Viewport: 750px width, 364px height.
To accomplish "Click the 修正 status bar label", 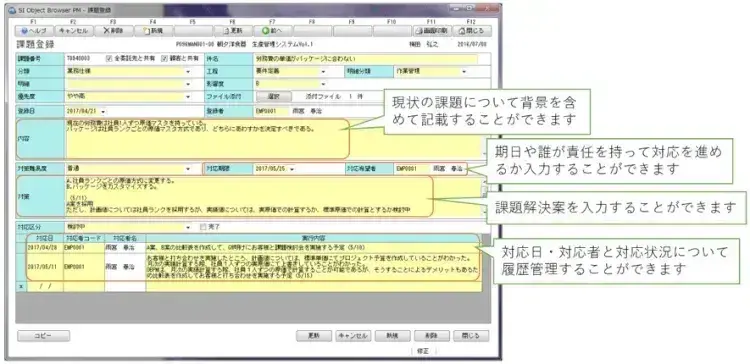I will click(x=423, y=351).
